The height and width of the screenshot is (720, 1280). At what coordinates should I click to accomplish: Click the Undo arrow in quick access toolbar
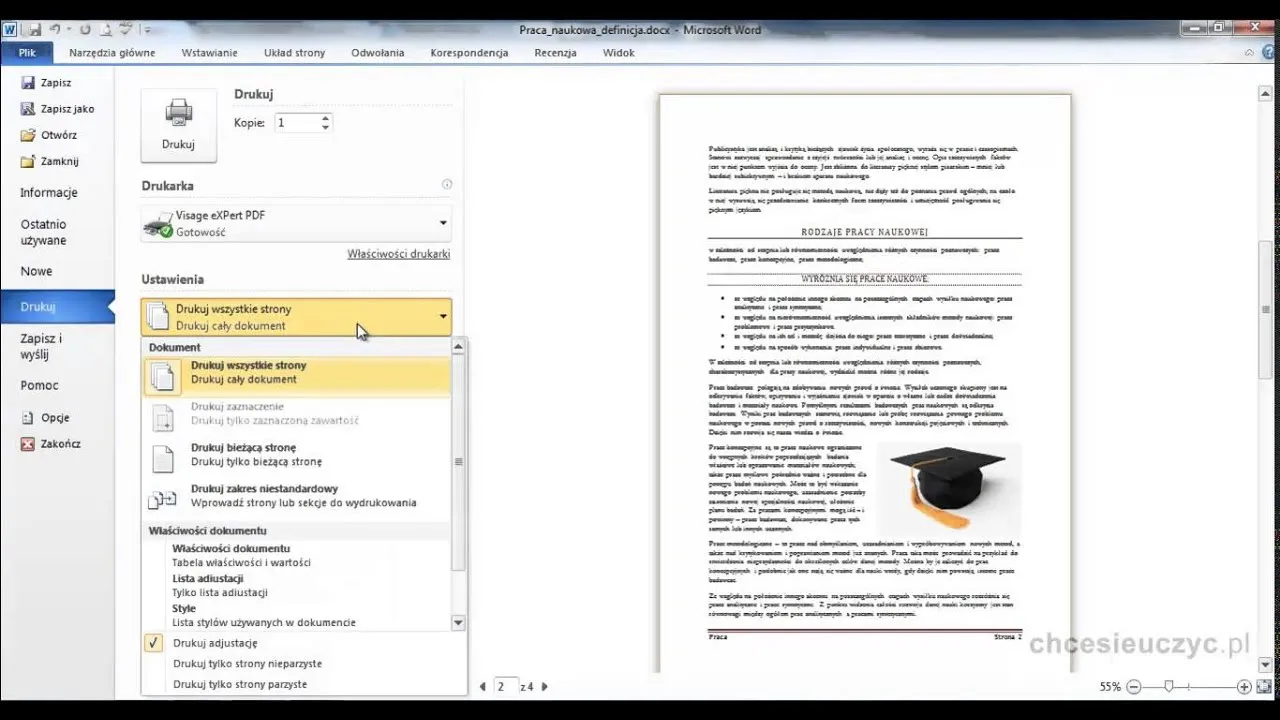[x=54, y=30]
